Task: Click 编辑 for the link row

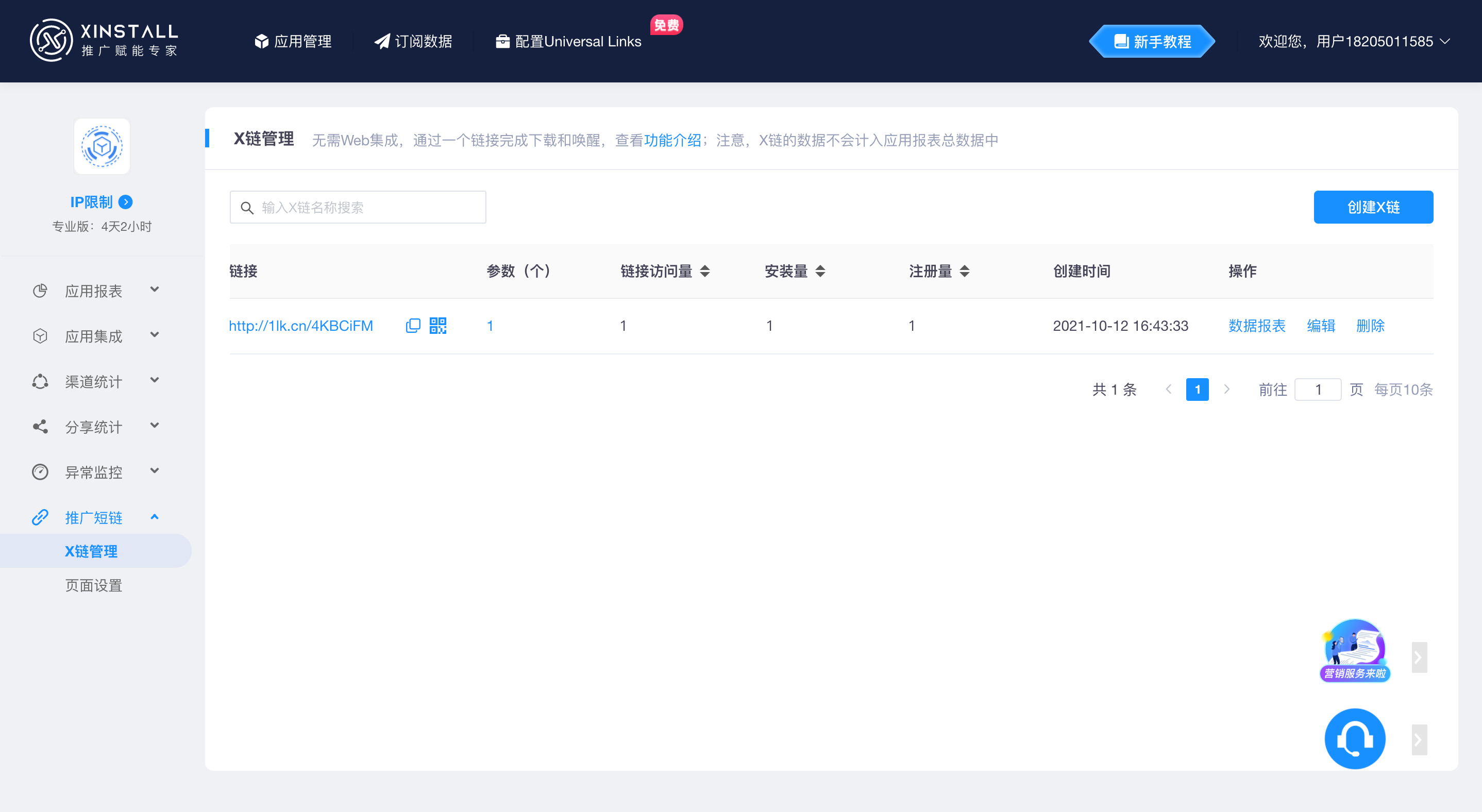Action: pos(1321,326)
